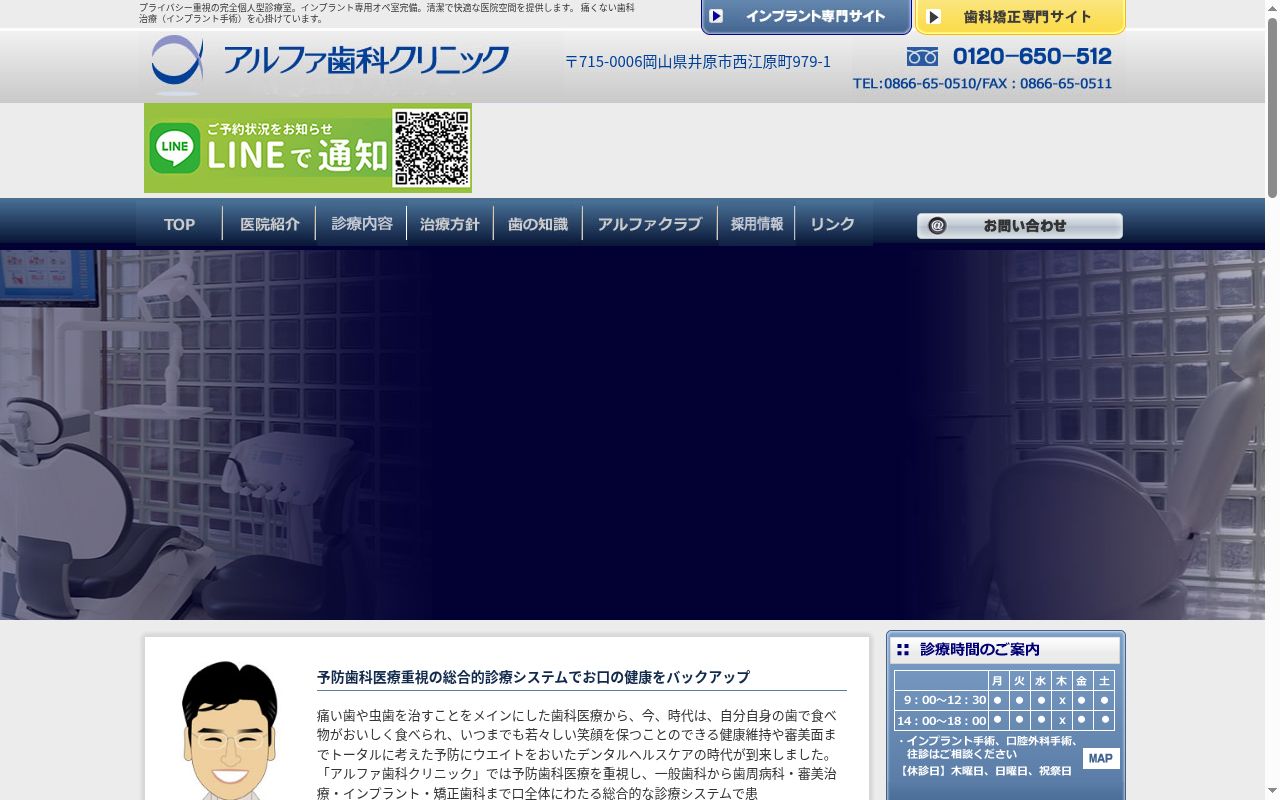Image resolution: width=1280 pixels, height=800 pixels.
Task: Click the 土 column header in hours table
Action: (x=1104, y=681)
